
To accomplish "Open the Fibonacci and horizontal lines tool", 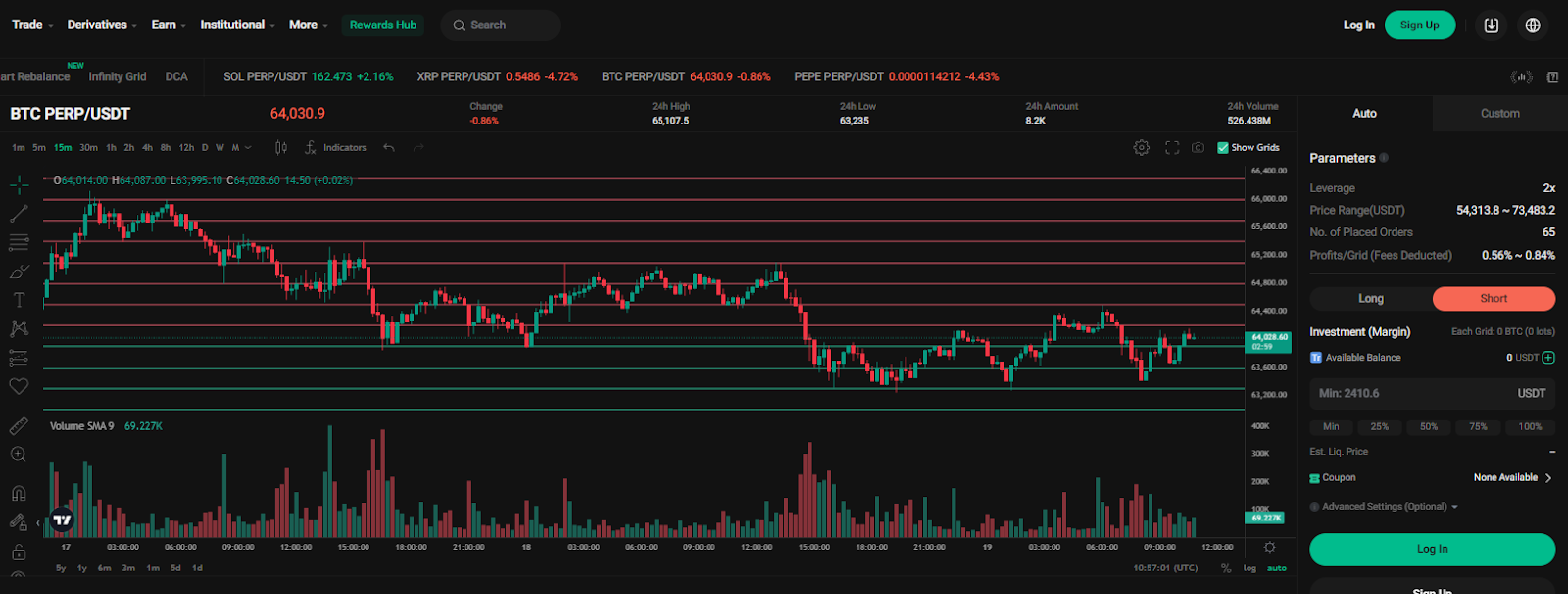I will coord(19,242).
